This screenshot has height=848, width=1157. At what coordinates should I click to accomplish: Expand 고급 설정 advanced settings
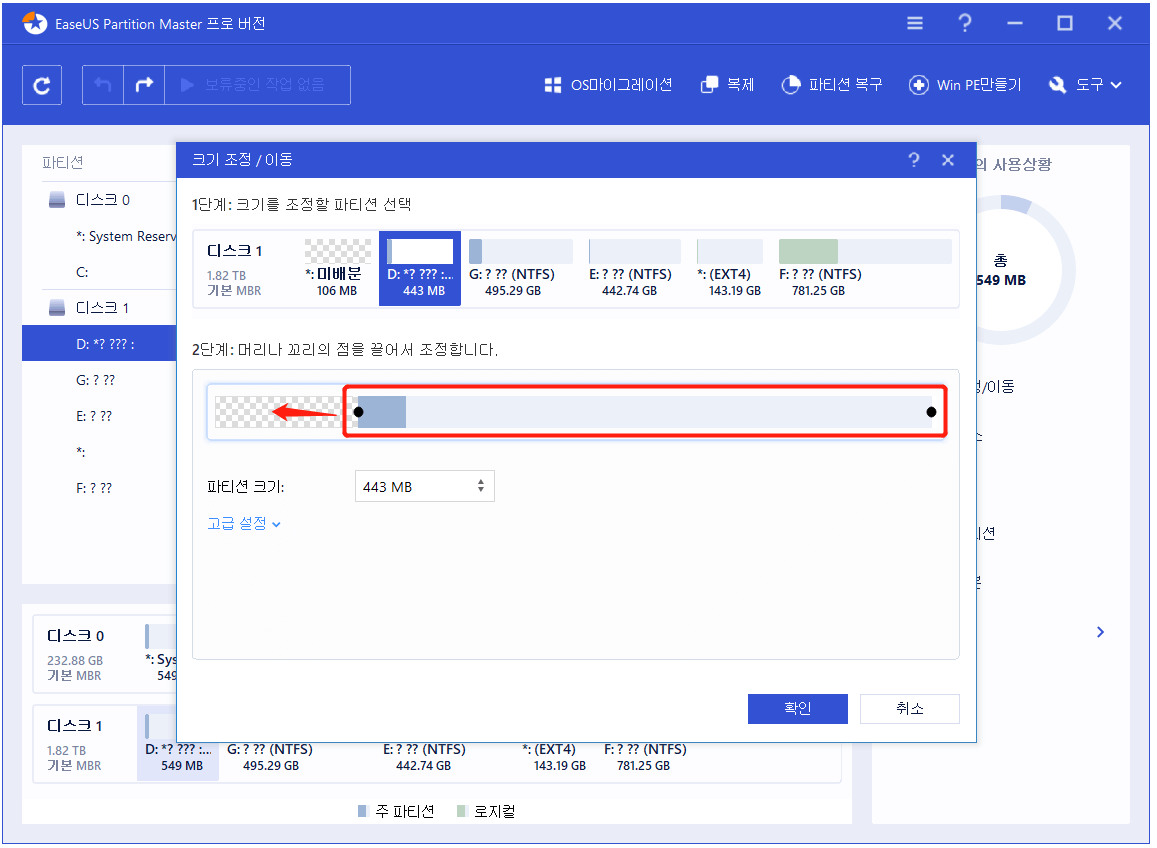point(244,523)
